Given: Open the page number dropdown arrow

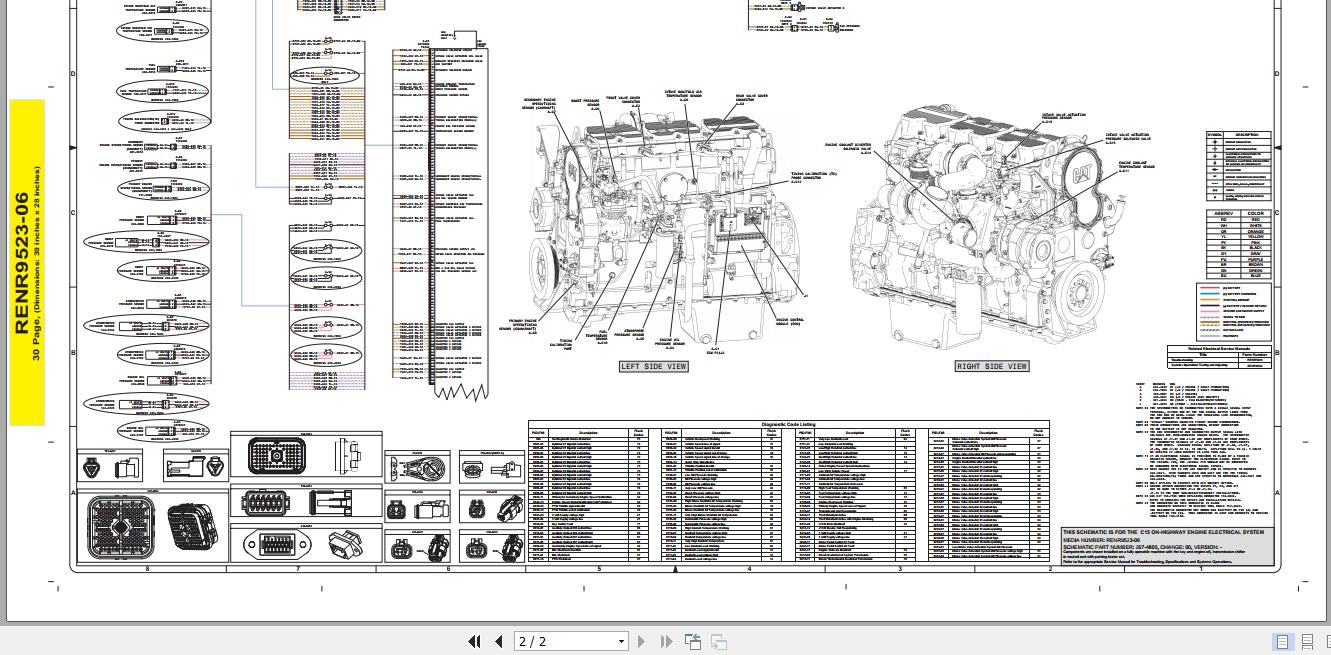Looking at the screenshot, I should click(621, 641).
